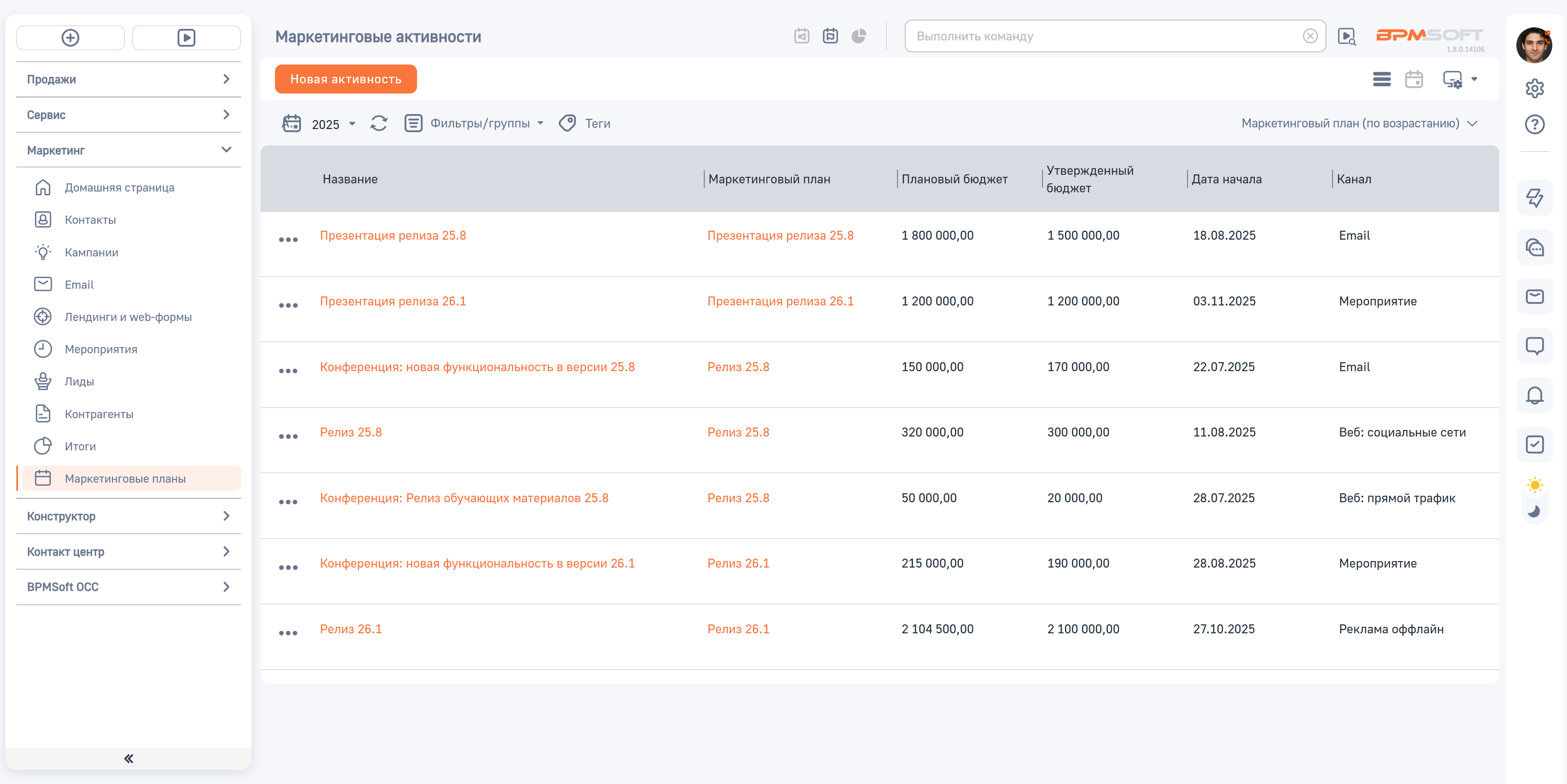Image resolution: width=1567 pixels, height=784 pixels.
Task: Select Маркетинговые планы in sidebar
Action: point(131,479)
